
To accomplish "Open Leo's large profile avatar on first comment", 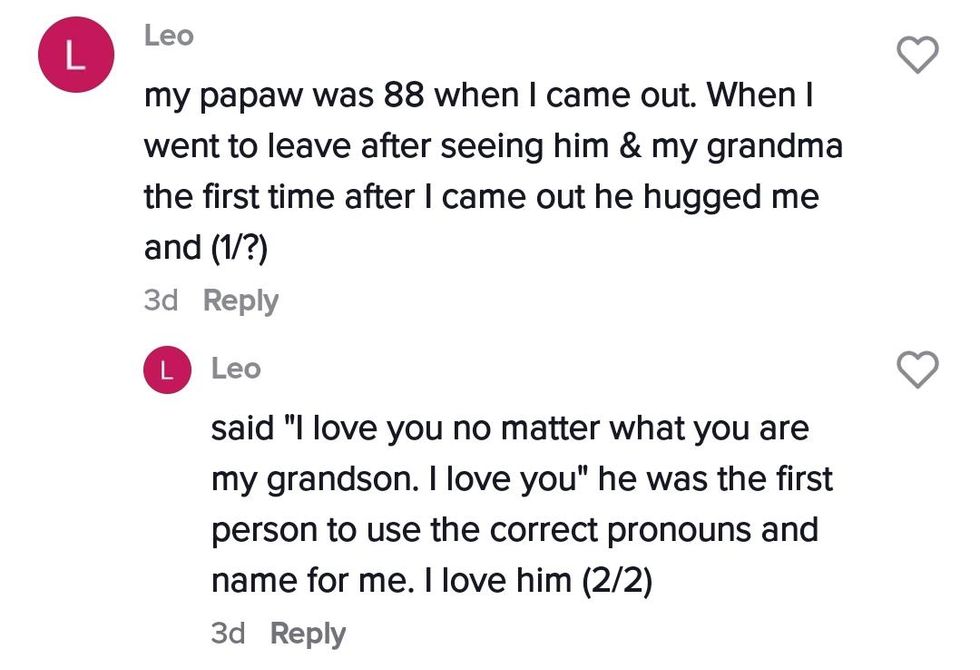I will (x=71, y=57).
